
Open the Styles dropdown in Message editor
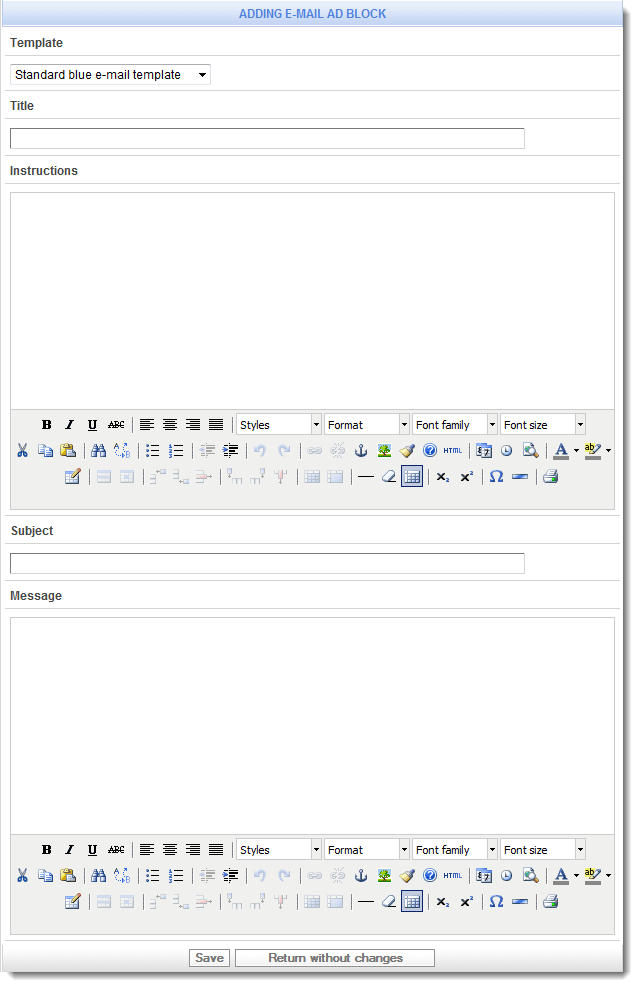(279, 850)
